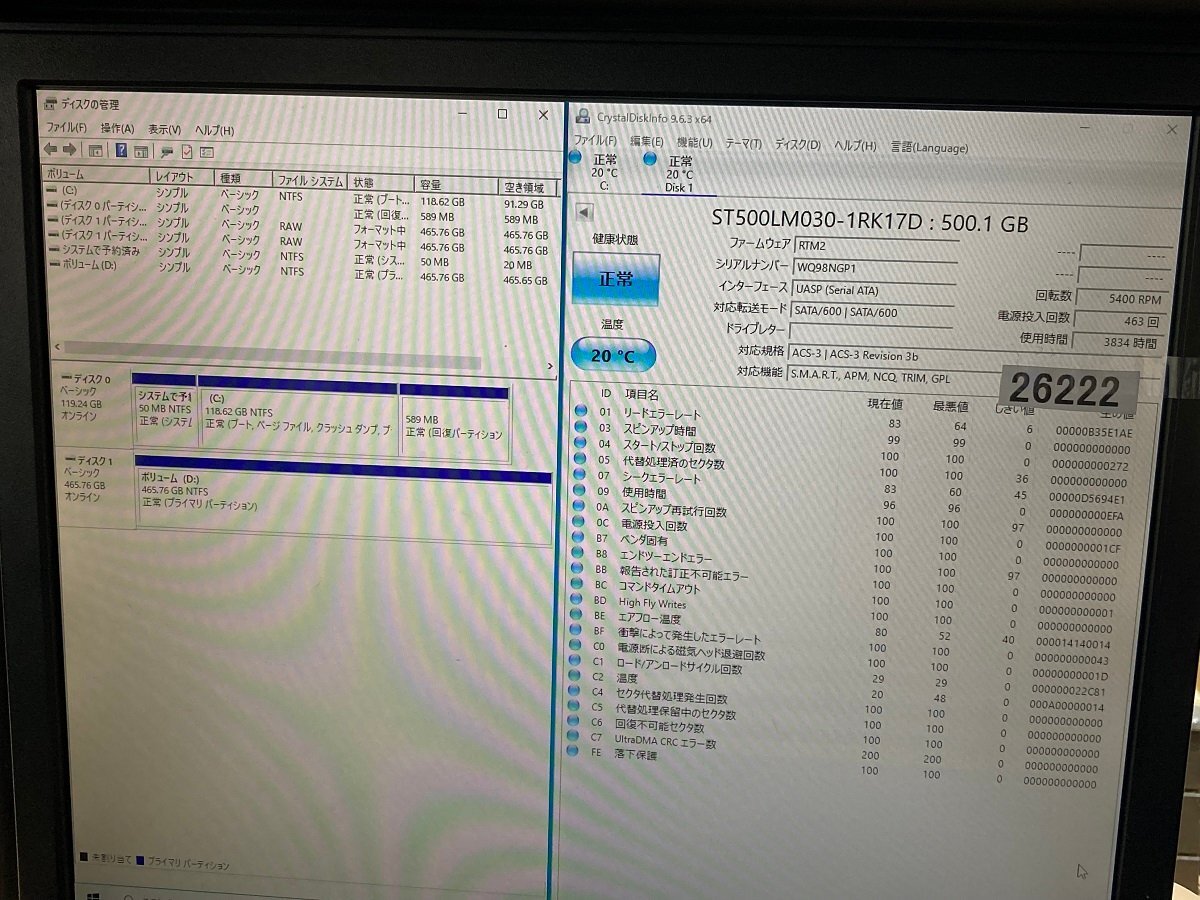
Task: Switch to the Disk 1 drive tab
Action: 679,173
